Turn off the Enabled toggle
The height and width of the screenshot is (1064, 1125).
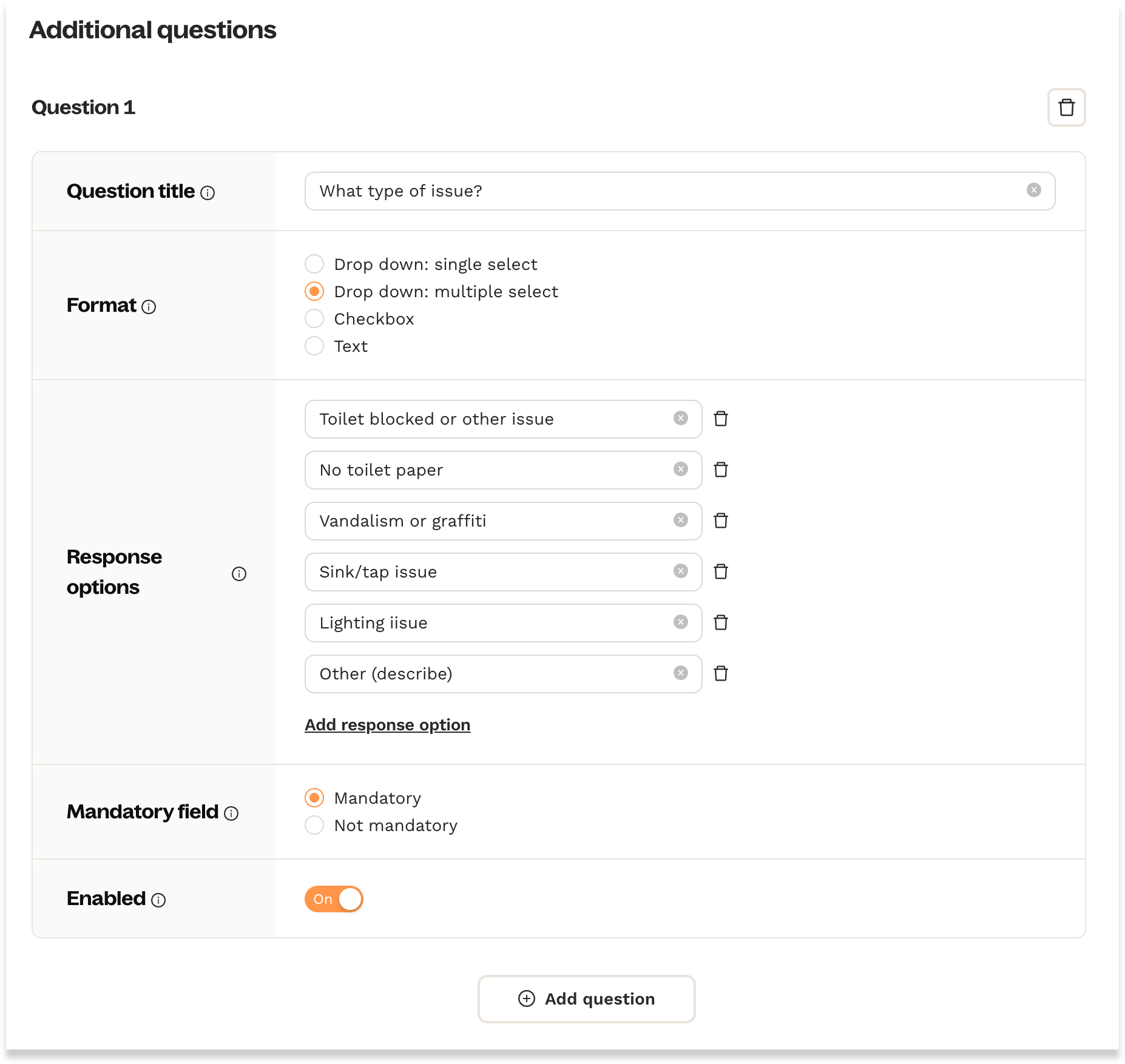coord(334,899)
